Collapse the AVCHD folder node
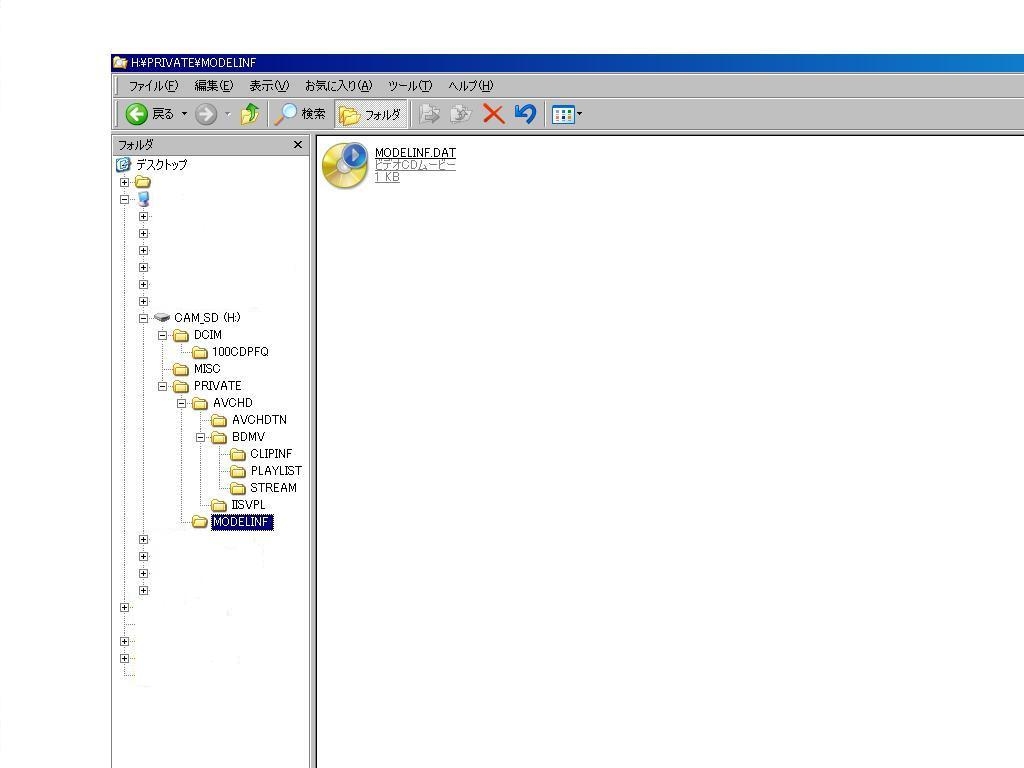The width and height of the screenshot is (1024, 768). click(x=182, y=404)
